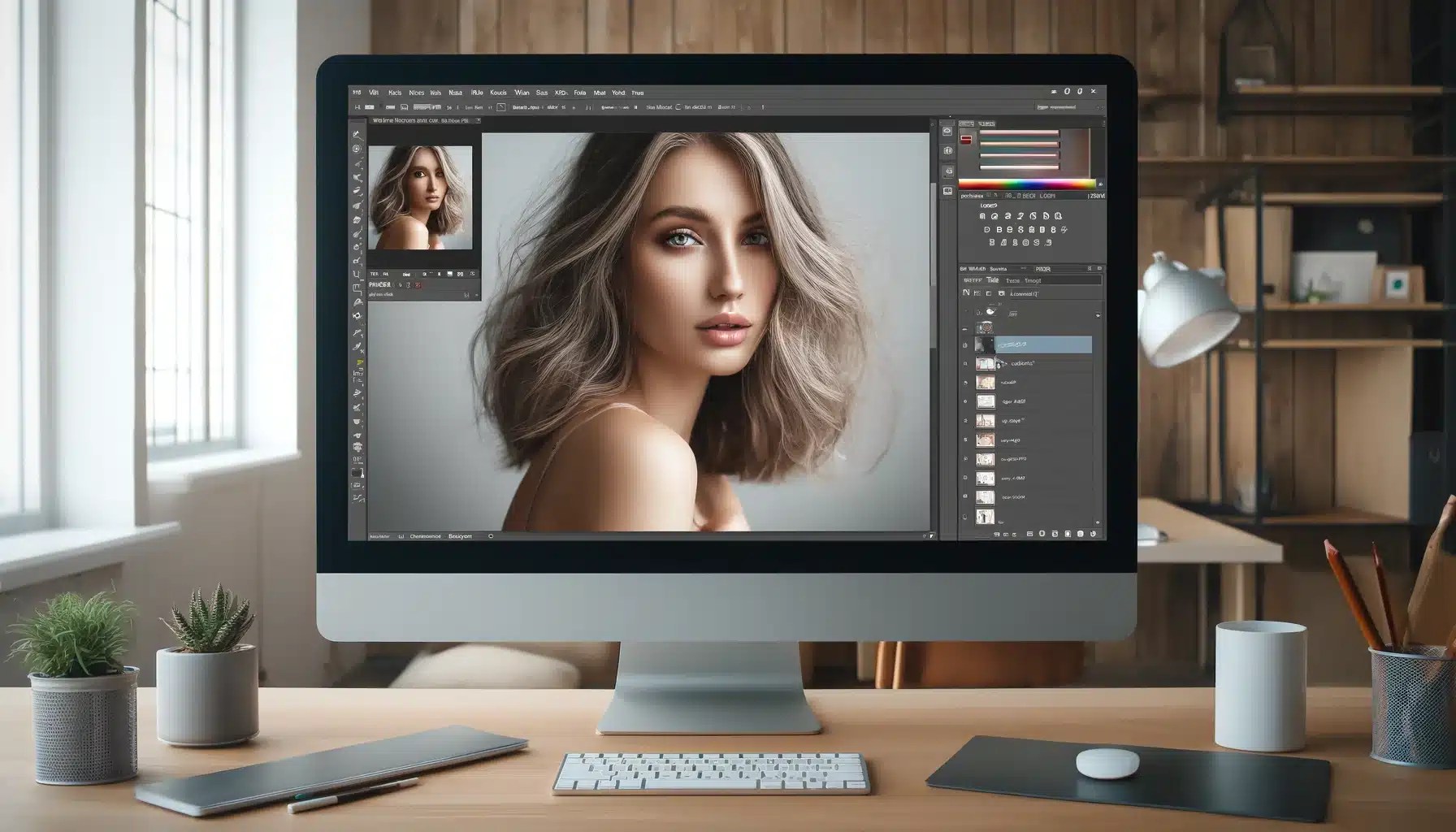
Task: Toggle visibility of the highlighted blue layer
Action: tap(964, 343)
